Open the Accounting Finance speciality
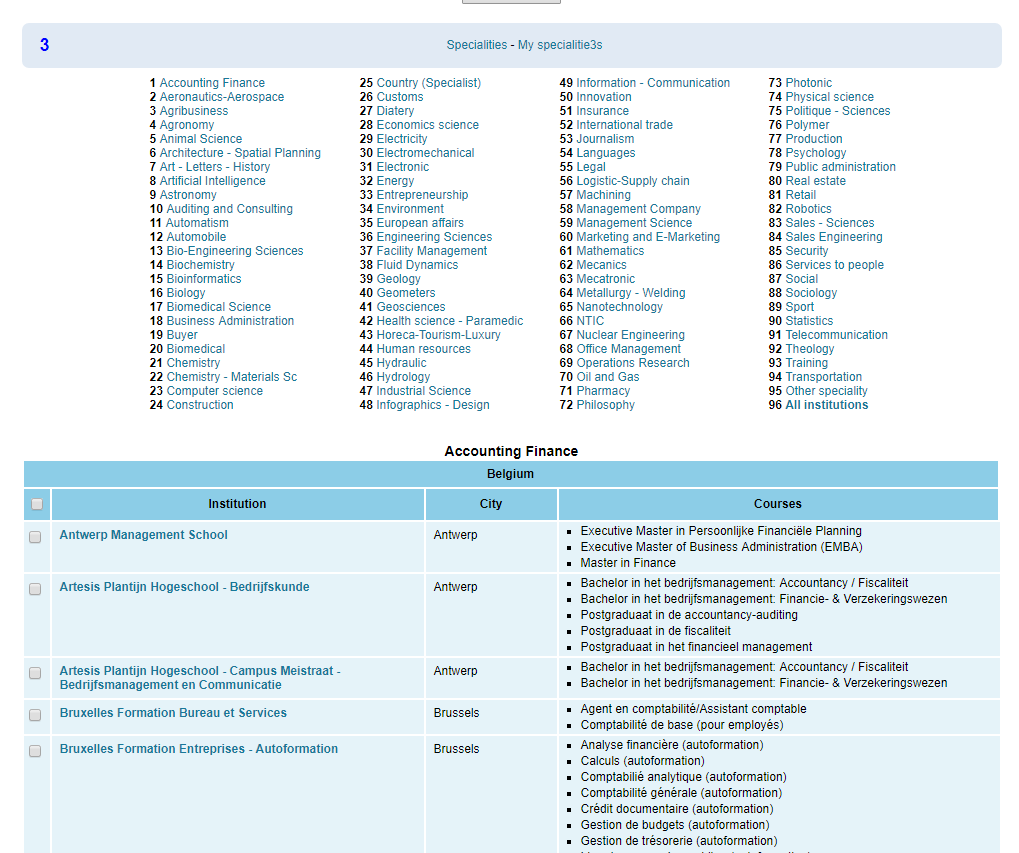1019x853 pixels. tap(212, 83)
